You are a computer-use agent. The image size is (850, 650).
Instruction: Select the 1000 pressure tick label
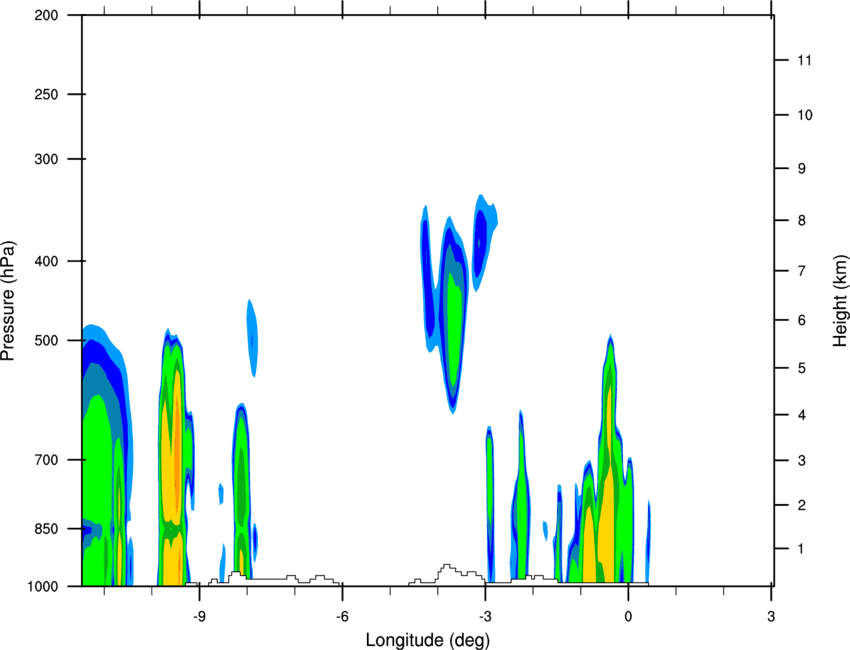point(42,586)
